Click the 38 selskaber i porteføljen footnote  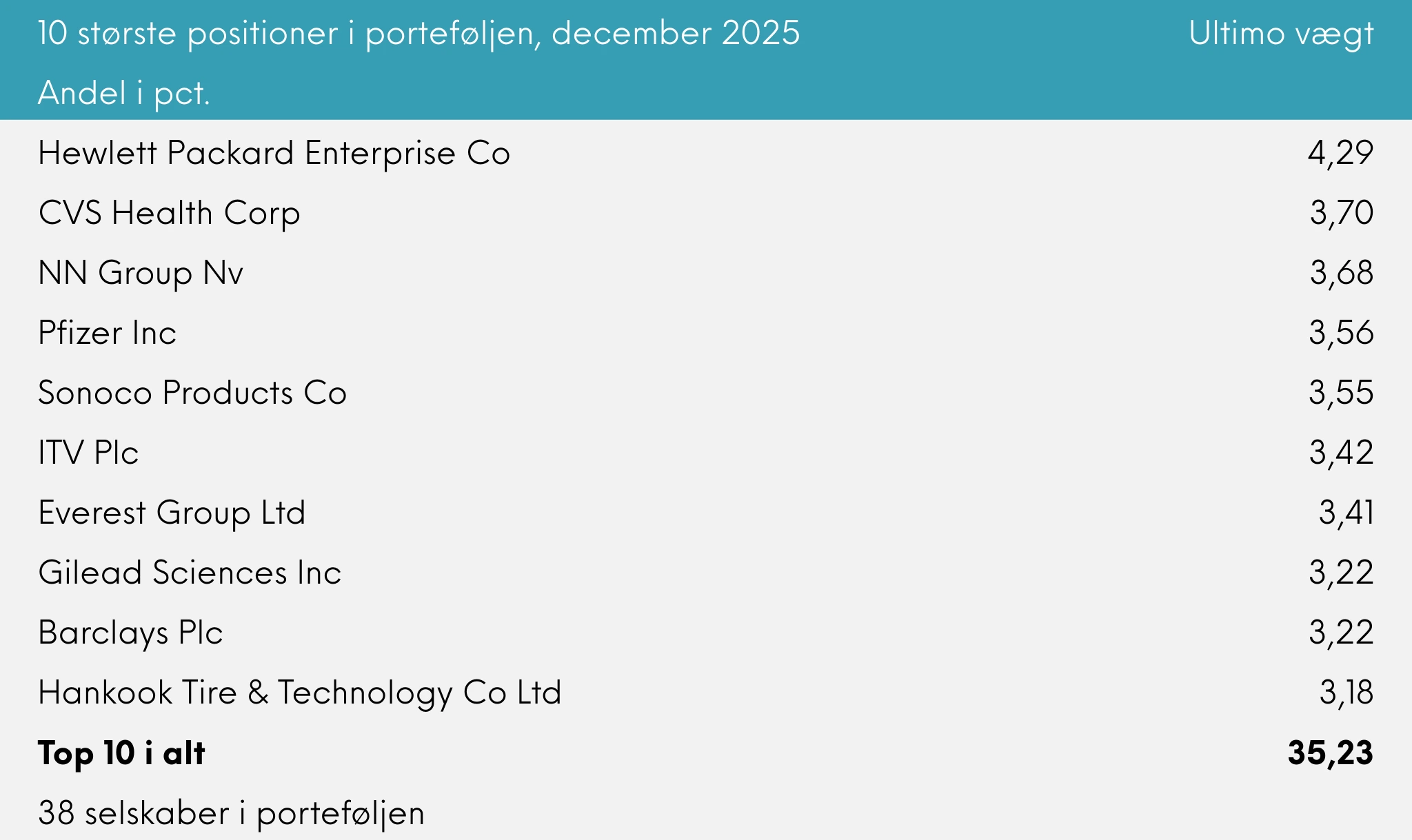coord(231,813)
